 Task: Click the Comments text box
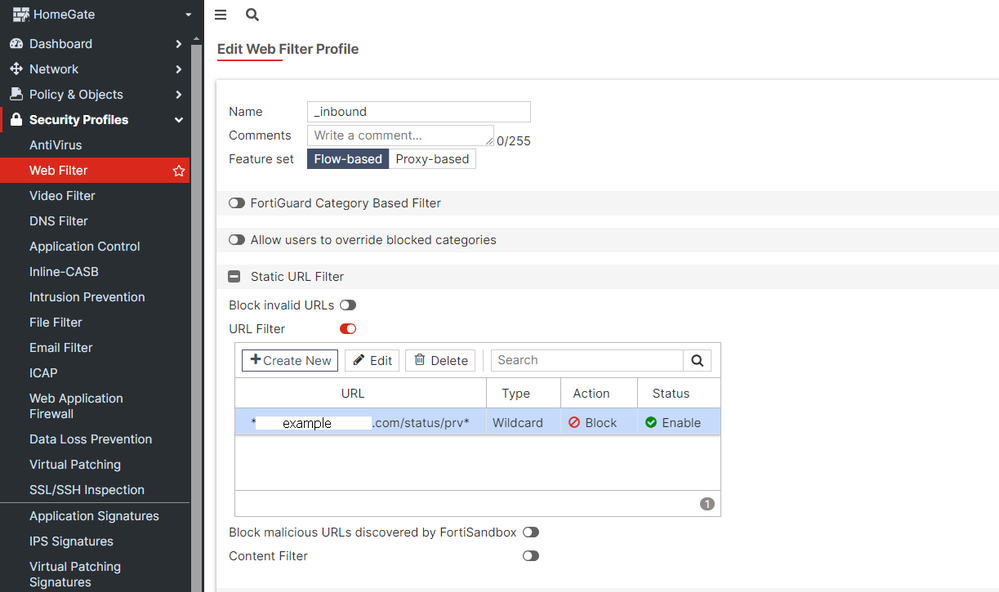(400, 135)
